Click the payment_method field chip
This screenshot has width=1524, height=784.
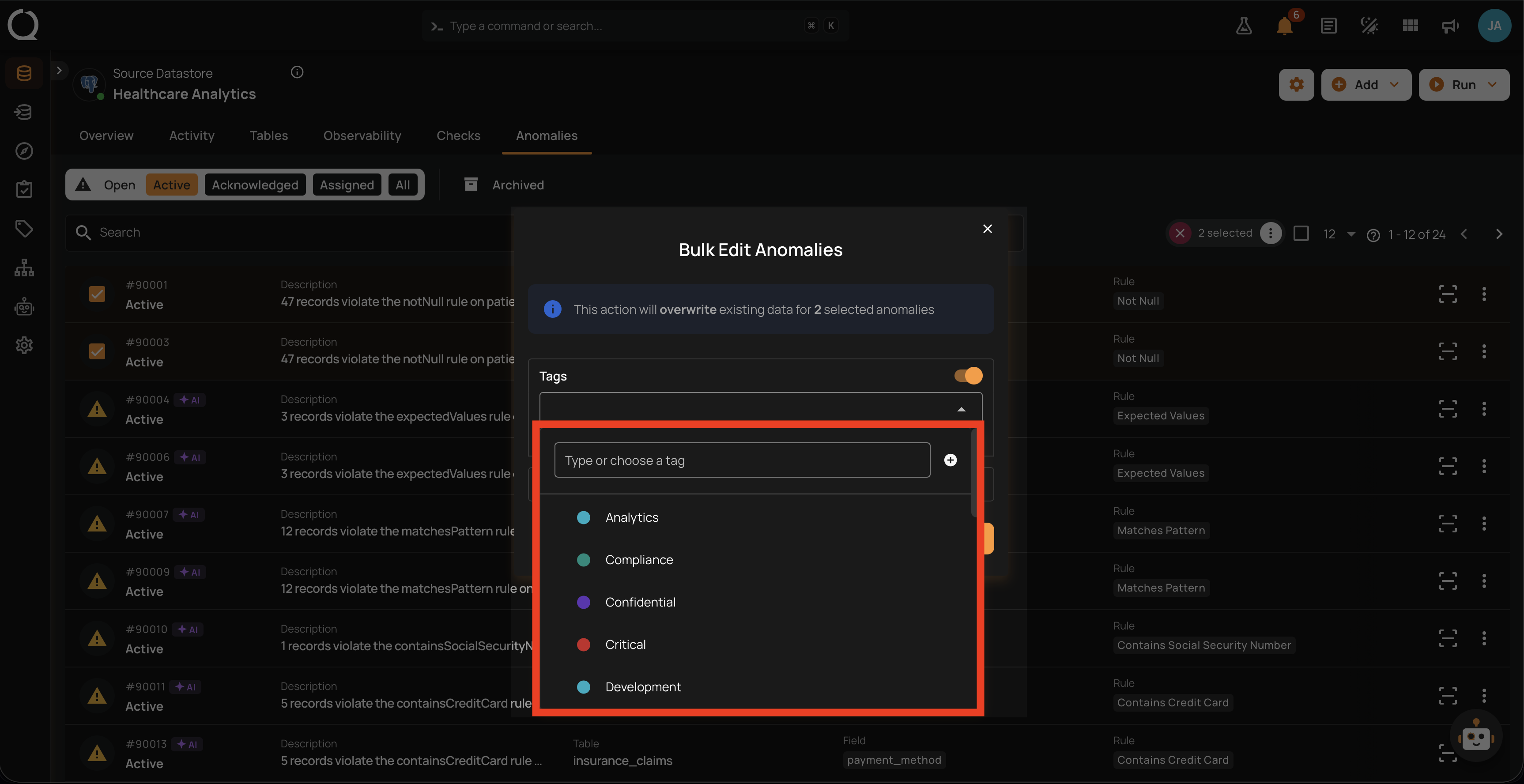(893, 760)
